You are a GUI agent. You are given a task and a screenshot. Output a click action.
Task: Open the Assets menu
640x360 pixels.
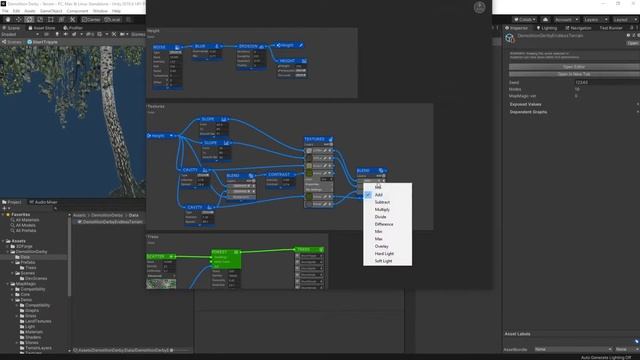tap(30, 11)
